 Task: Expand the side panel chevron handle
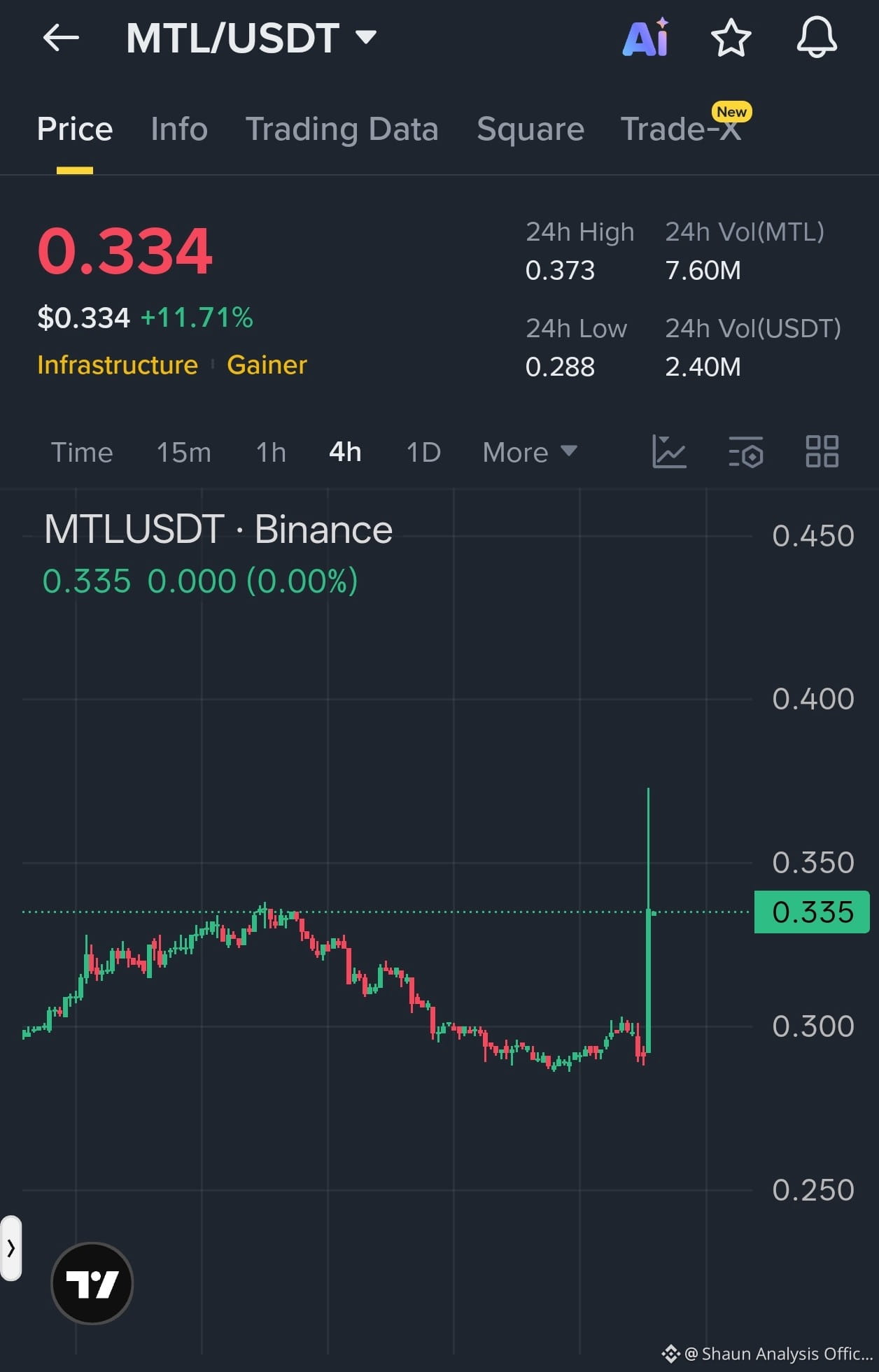(x=11, y=1248)
